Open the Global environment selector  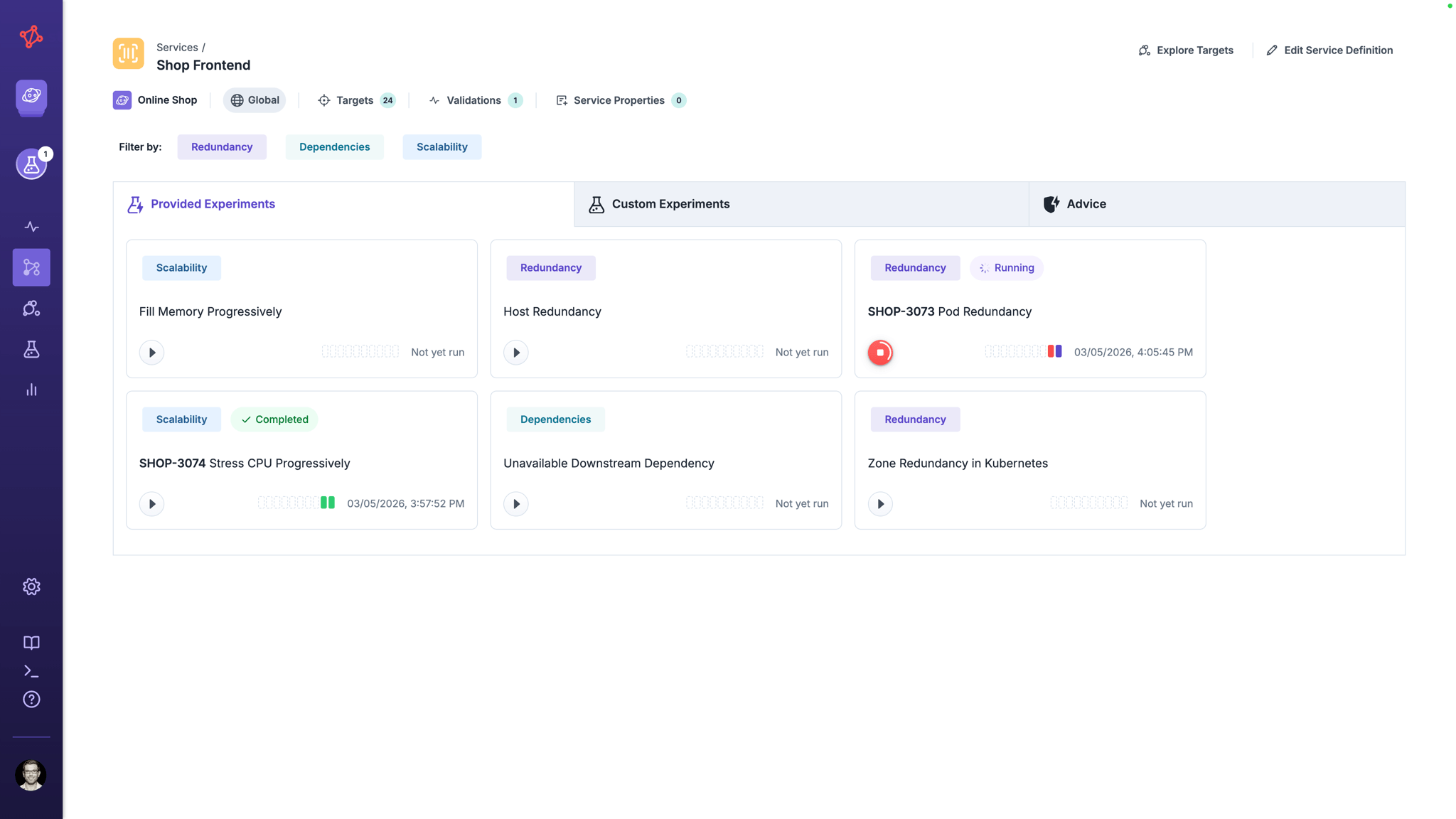[255, 100]
